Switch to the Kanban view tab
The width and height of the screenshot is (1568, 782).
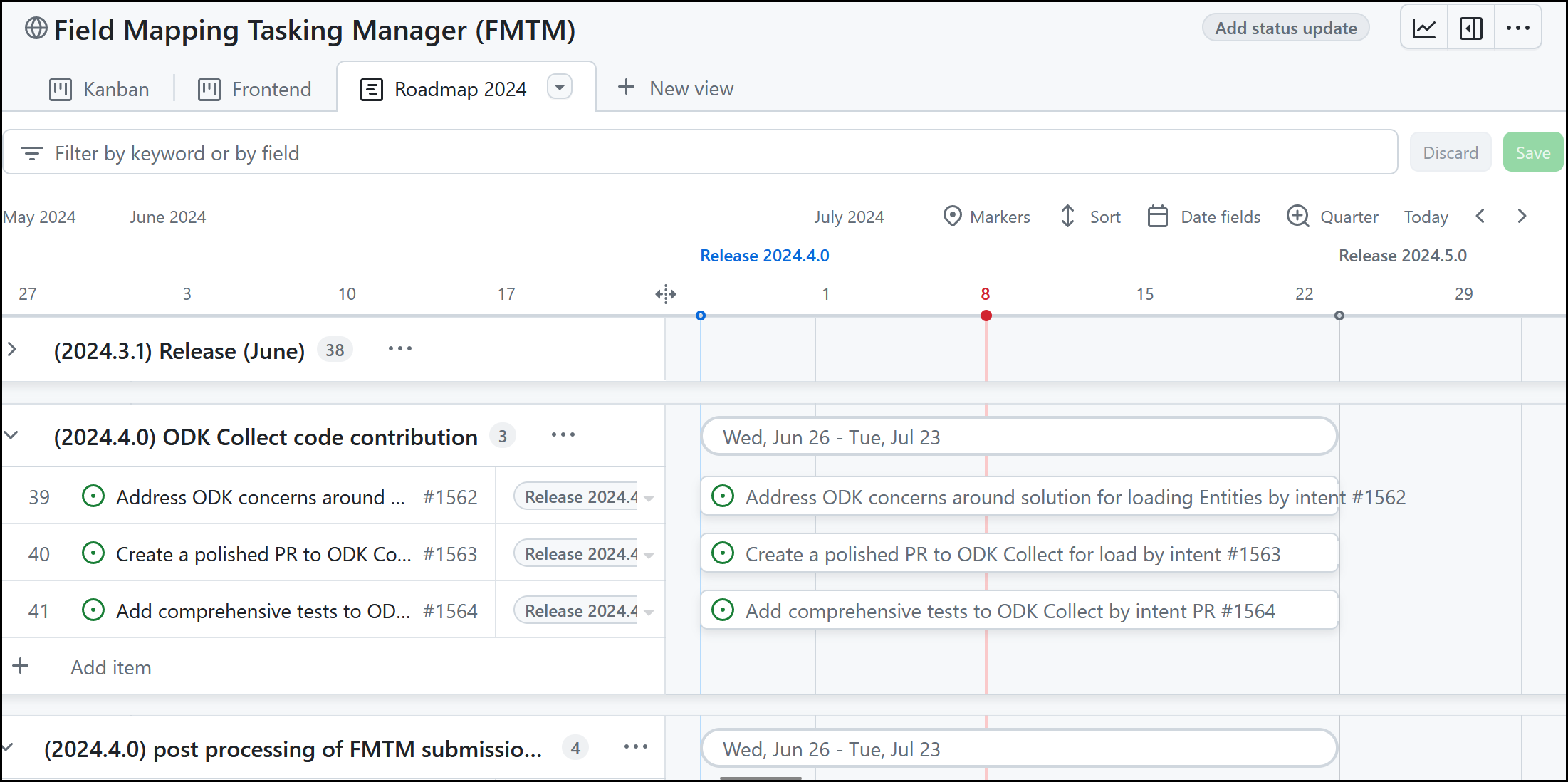click(x=98, y=89)
